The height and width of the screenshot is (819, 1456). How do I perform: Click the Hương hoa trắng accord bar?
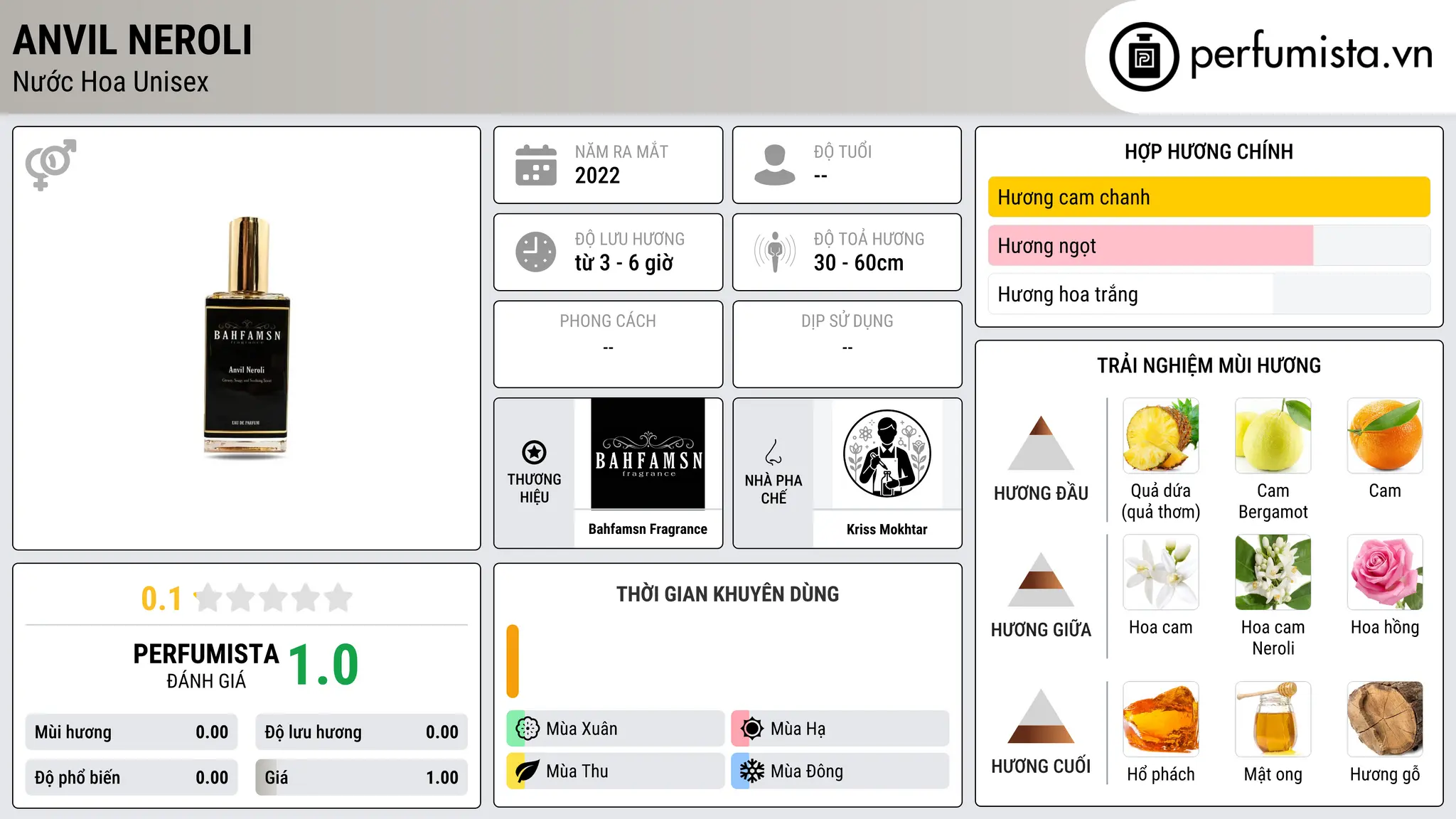[1209, 294]
